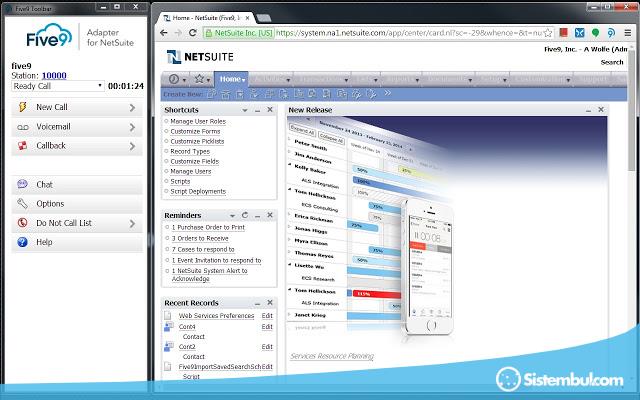The image size is (640, 400).
Task: Bookmark the page with the star icon
Action: (x=548, y=33)
